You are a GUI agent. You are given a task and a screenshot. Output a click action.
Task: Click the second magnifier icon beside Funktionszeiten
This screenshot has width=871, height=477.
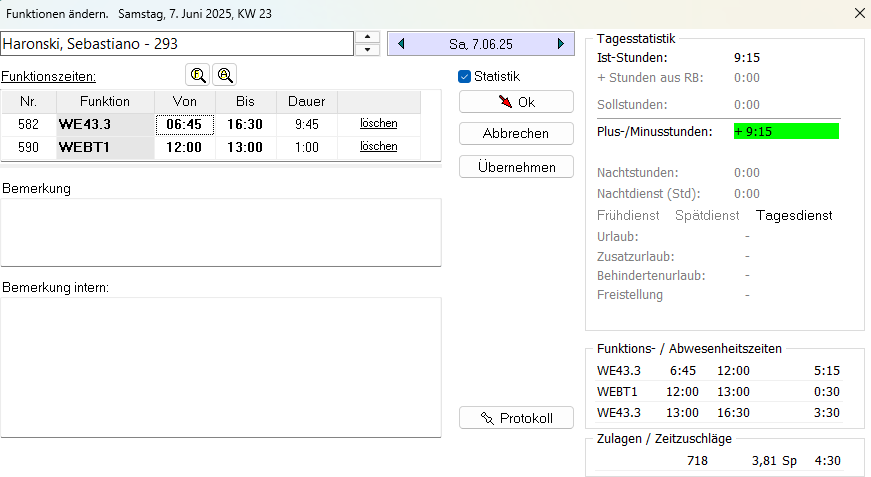[225, 75]
